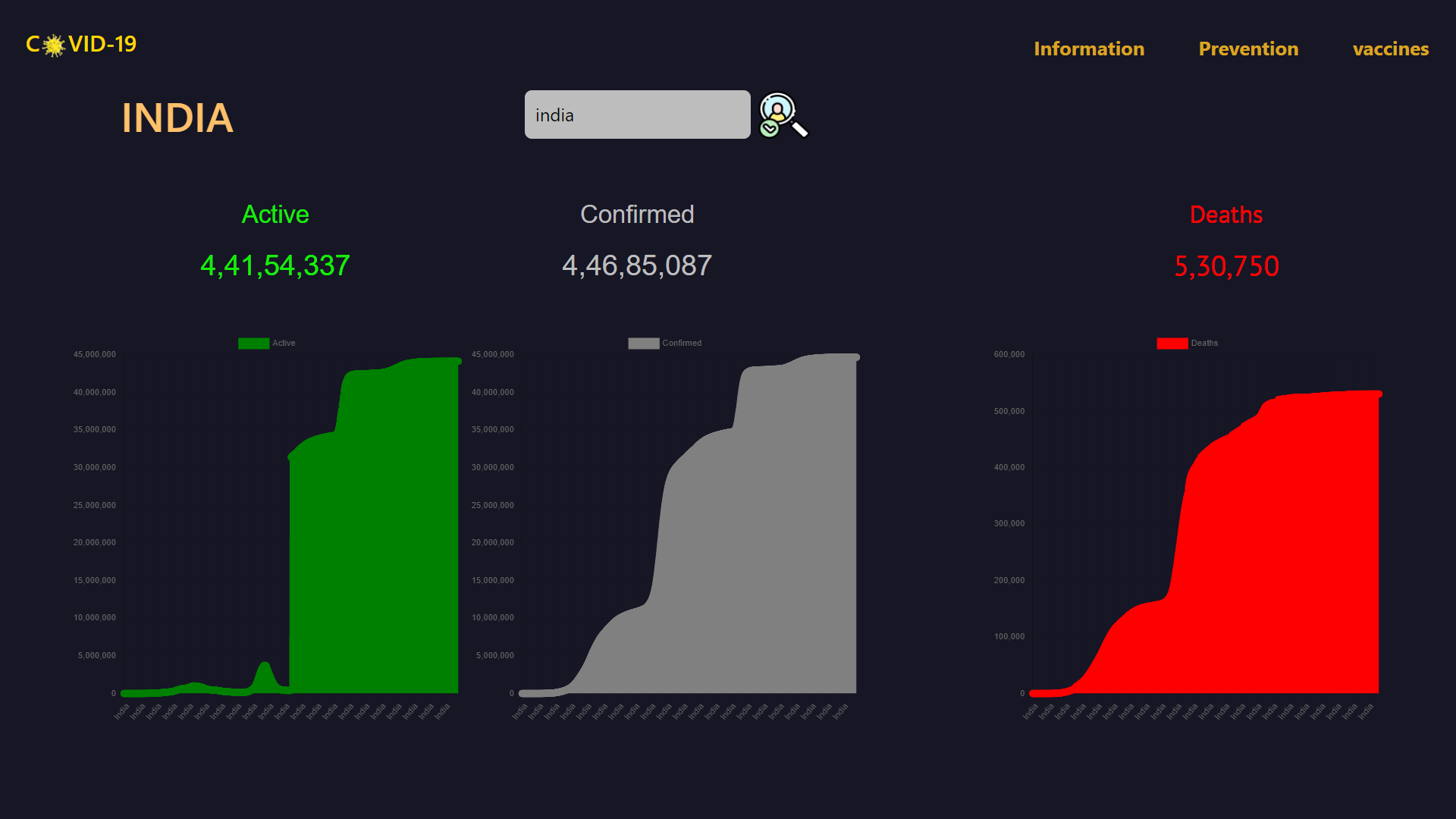The image size is (1456, 819).
Task: Click 600,000 axis label on Deaths chart
Action: pyautogui.click(x=1009, y=354)
